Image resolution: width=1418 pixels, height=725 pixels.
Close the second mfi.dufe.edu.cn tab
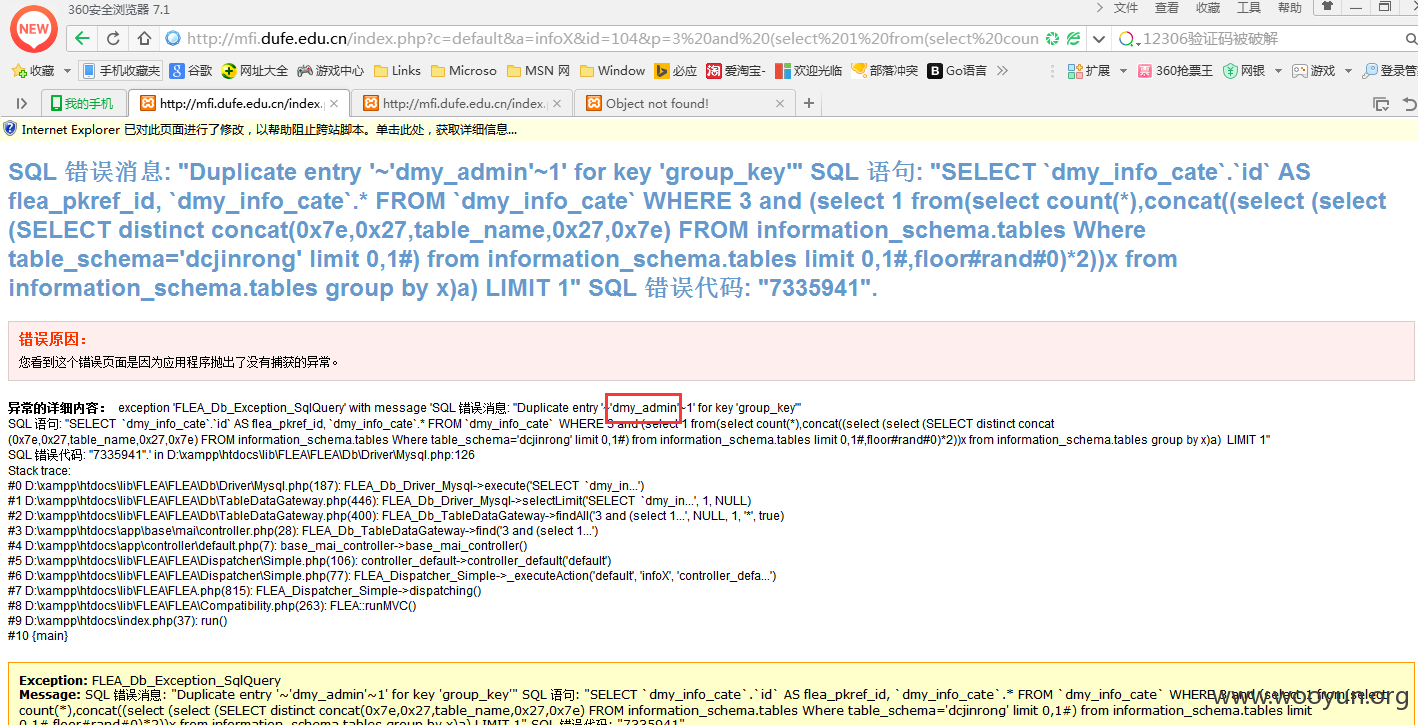(558, 103)
